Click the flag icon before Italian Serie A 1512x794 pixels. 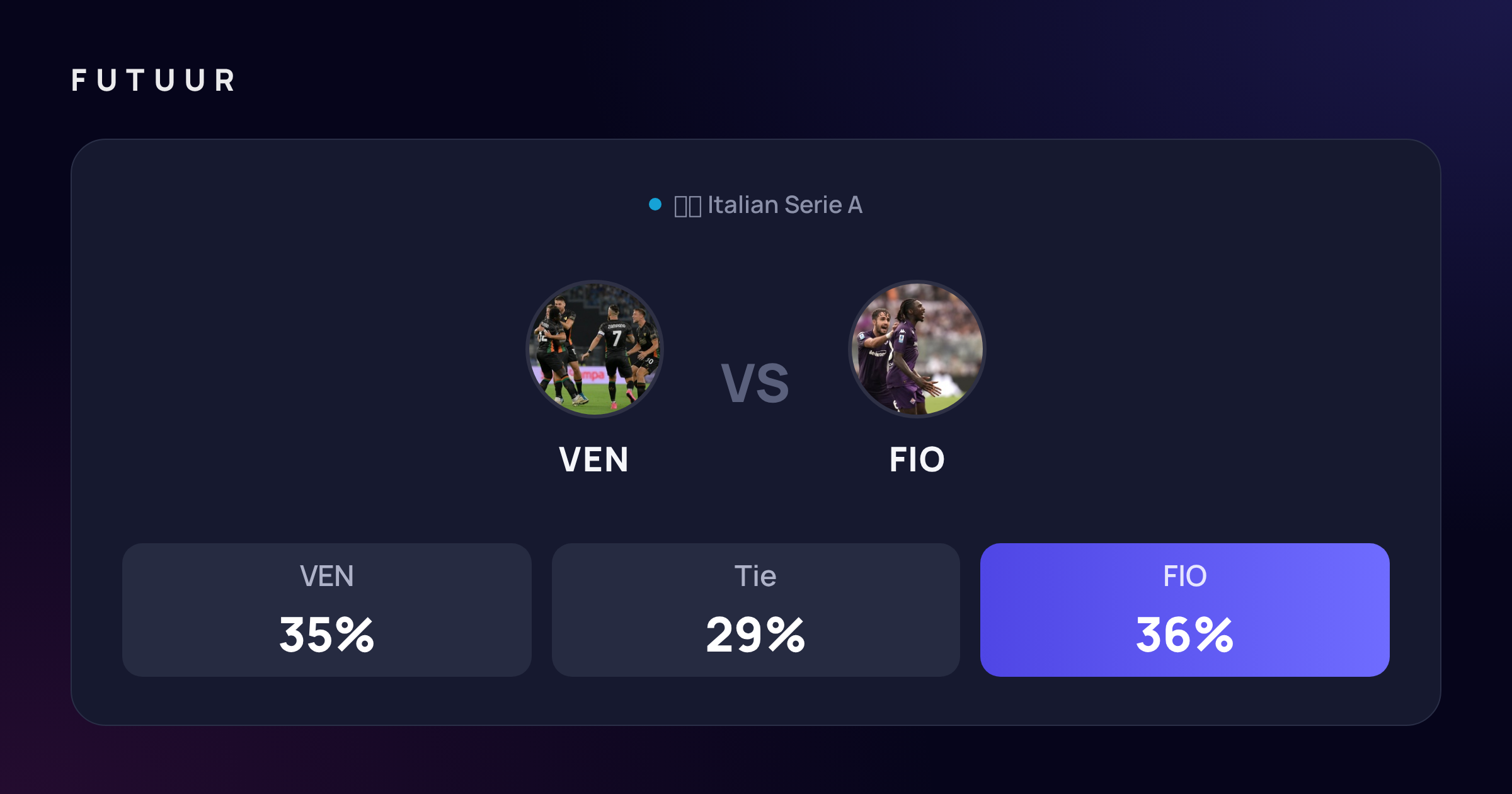pos(687,206)
